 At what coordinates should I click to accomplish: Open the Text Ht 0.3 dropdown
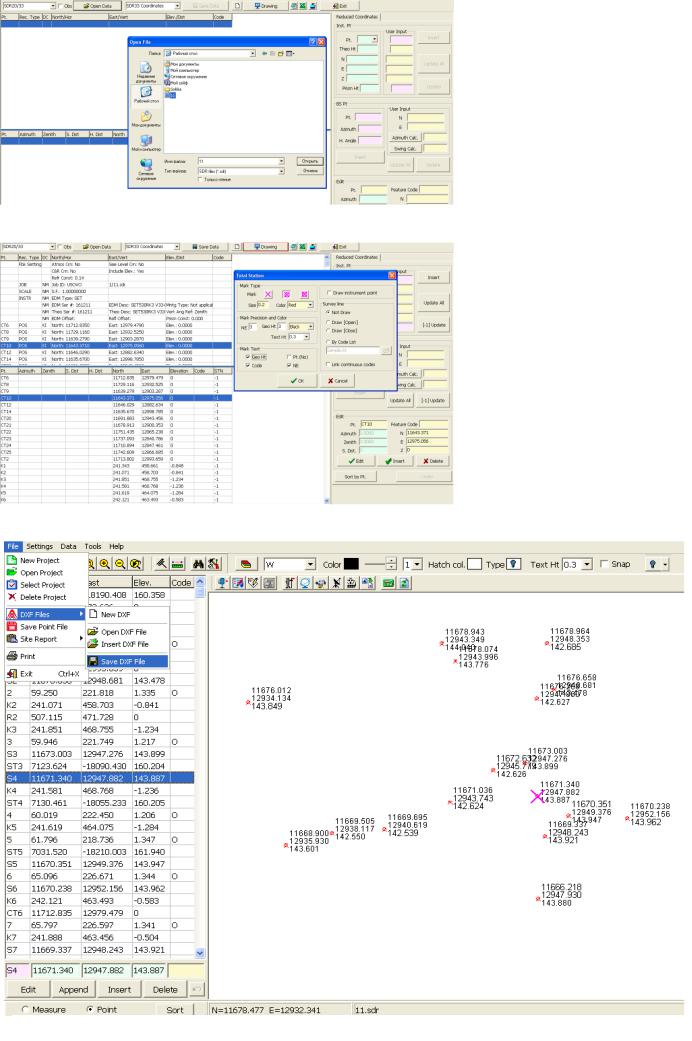[587, 564]
